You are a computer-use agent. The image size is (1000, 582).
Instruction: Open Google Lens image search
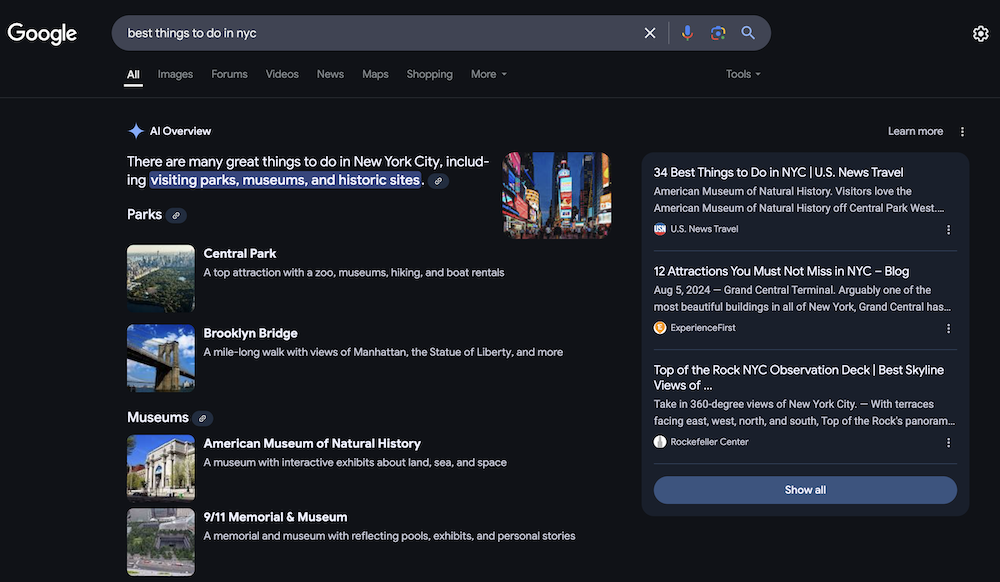click(x=717, y=33)
